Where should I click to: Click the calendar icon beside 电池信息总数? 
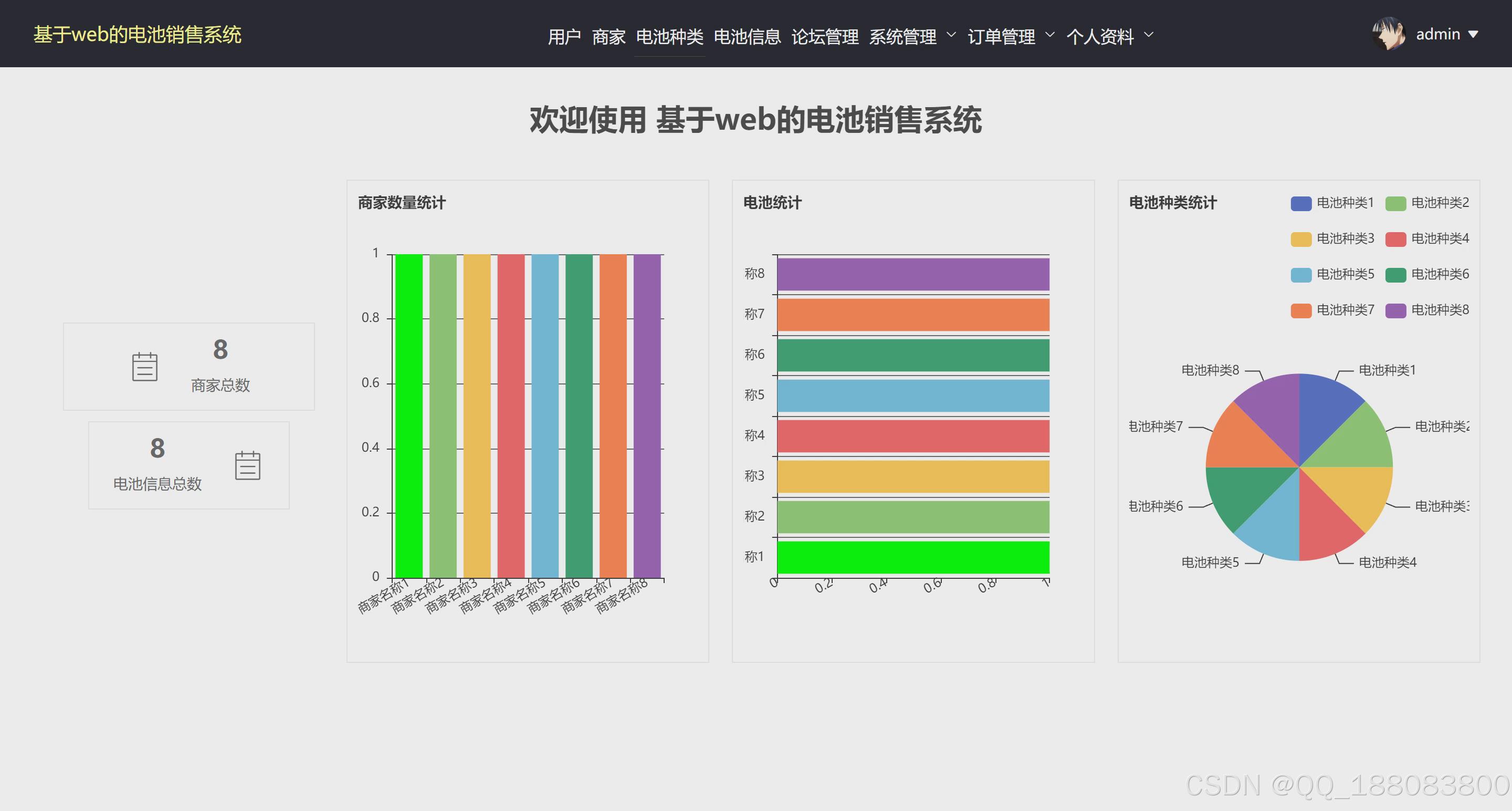coord(247,466)
